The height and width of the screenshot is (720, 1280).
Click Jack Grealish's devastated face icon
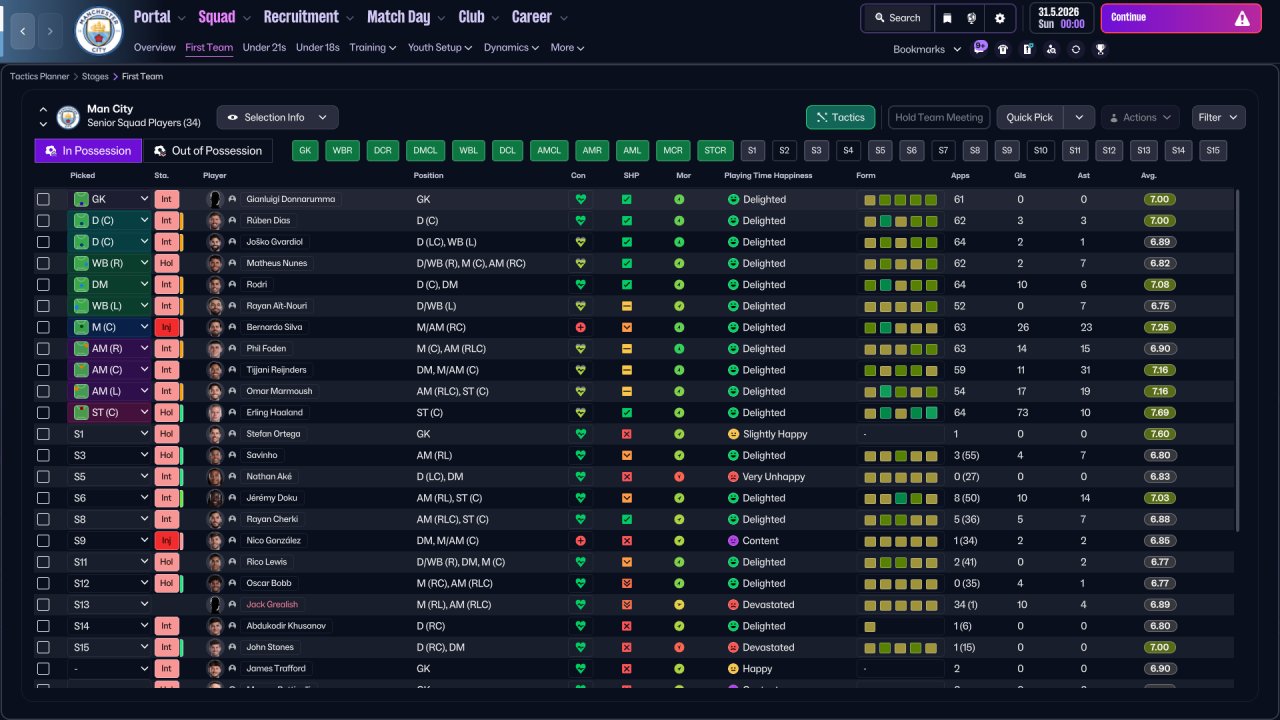[x=733, y=605]
